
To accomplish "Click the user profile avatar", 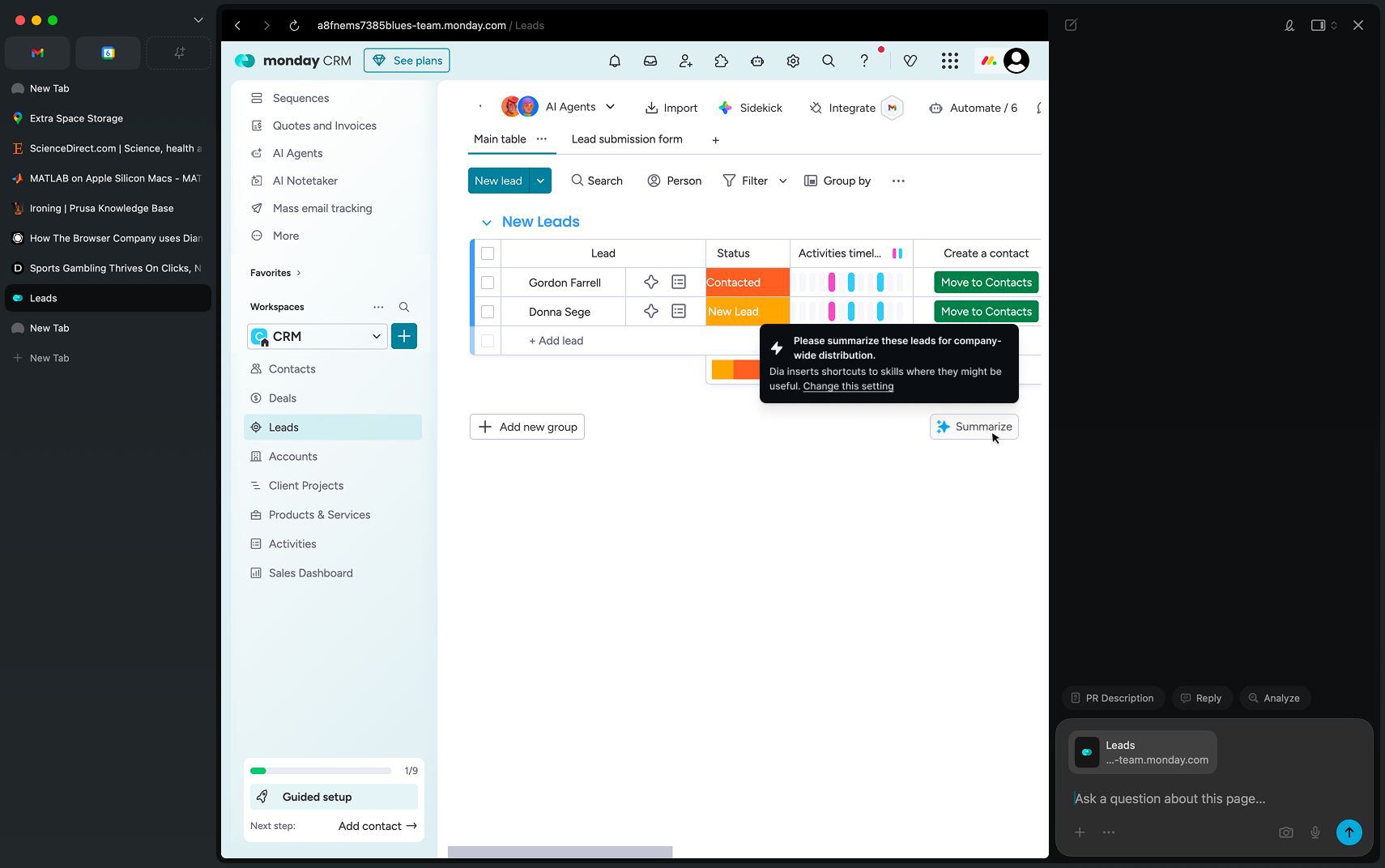I will pyautogui.click(x=1016, y=61).
